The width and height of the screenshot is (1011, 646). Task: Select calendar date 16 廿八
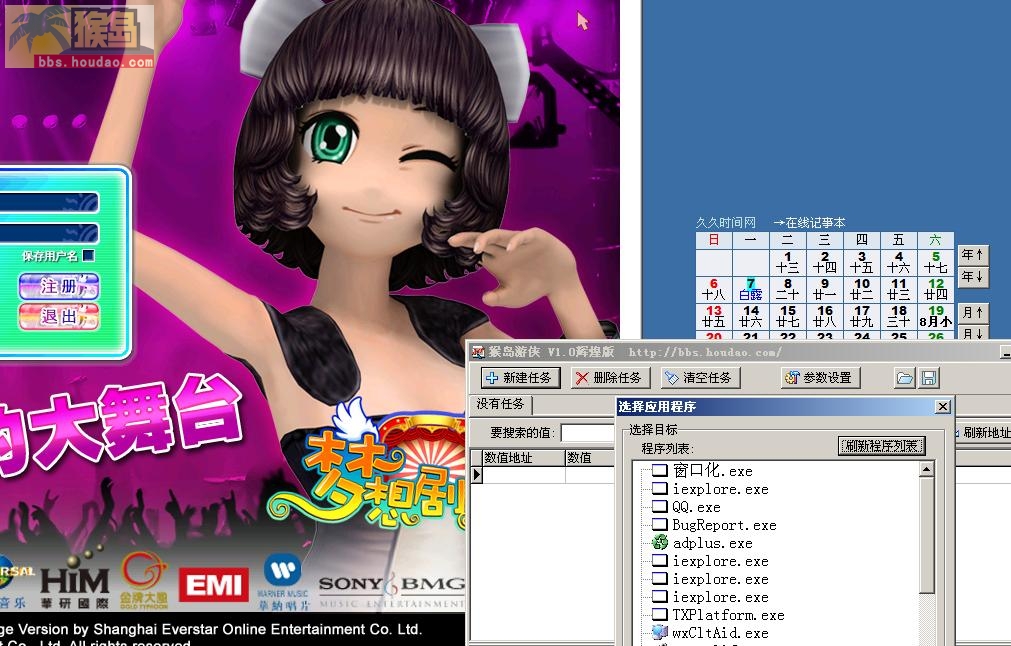[x=825, y=316]
